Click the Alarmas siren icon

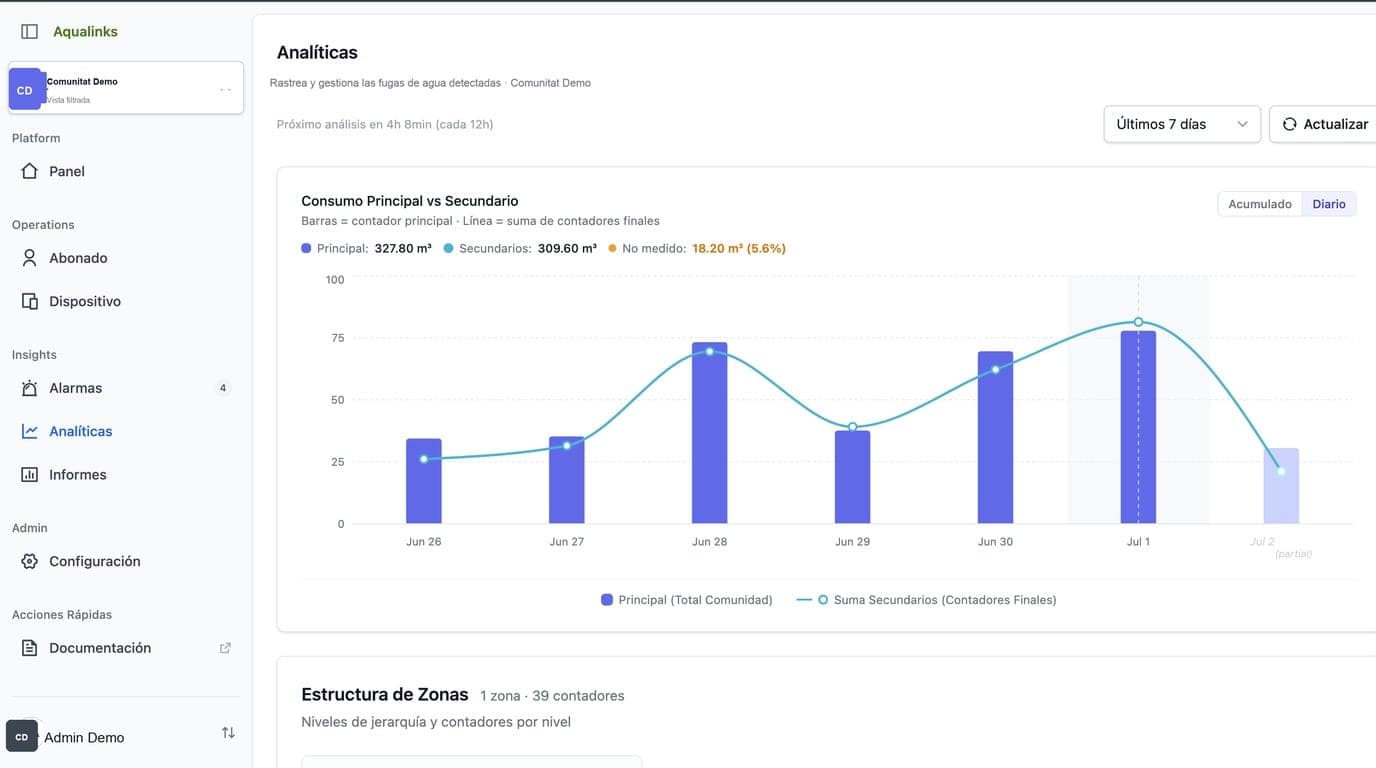29,388
